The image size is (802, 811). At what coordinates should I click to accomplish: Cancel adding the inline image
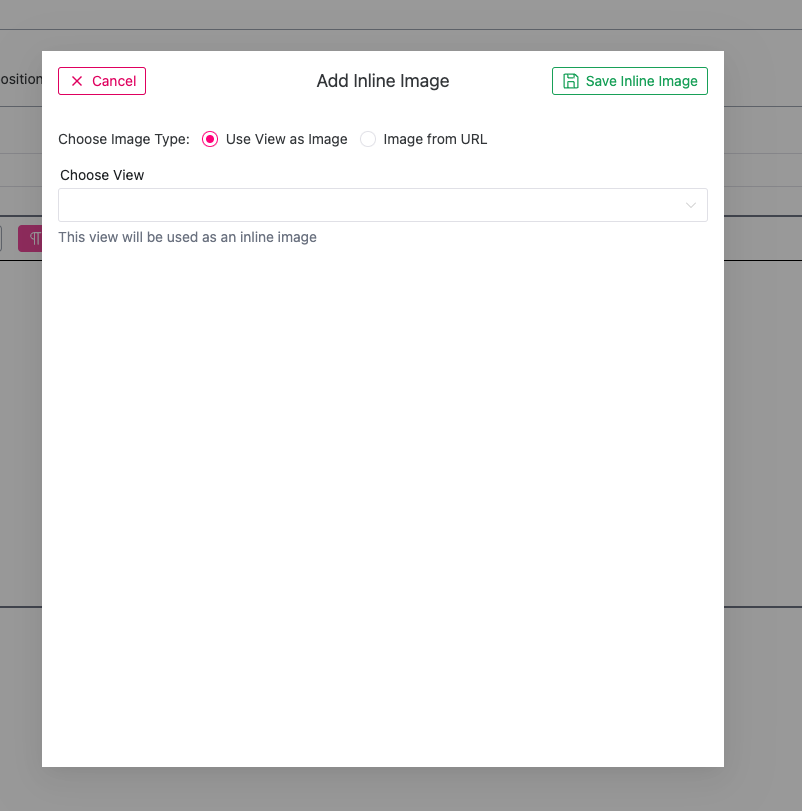click(x=102, y=81)
